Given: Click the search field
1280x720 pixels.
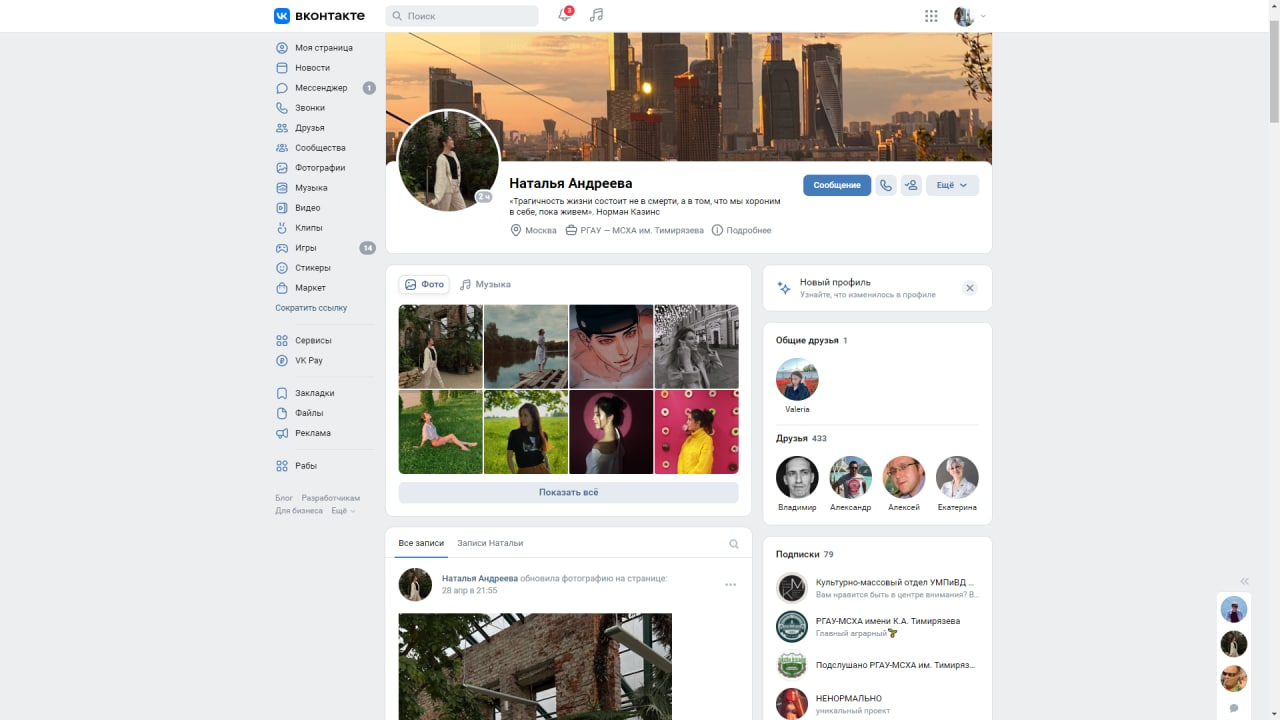Looking at the screenshot, I should tap(462, 16).
